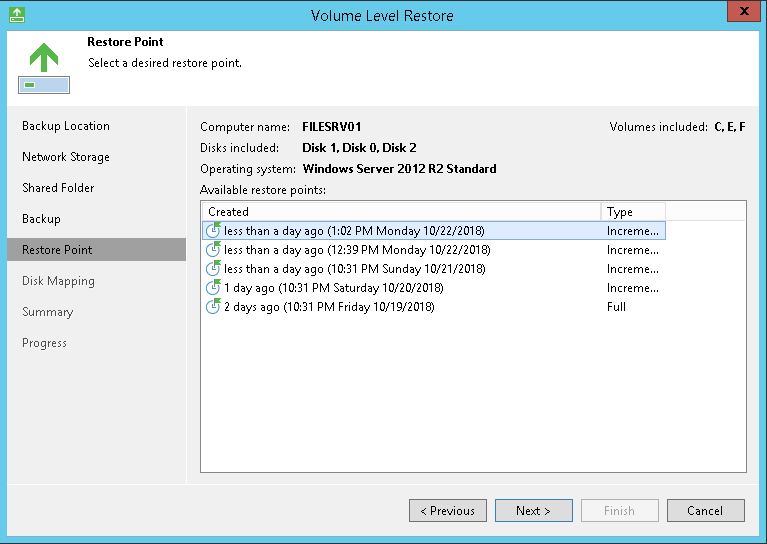Sort restore points by Created column
Viewport: 767px width, 544px height.
click(x=401, y=212)
